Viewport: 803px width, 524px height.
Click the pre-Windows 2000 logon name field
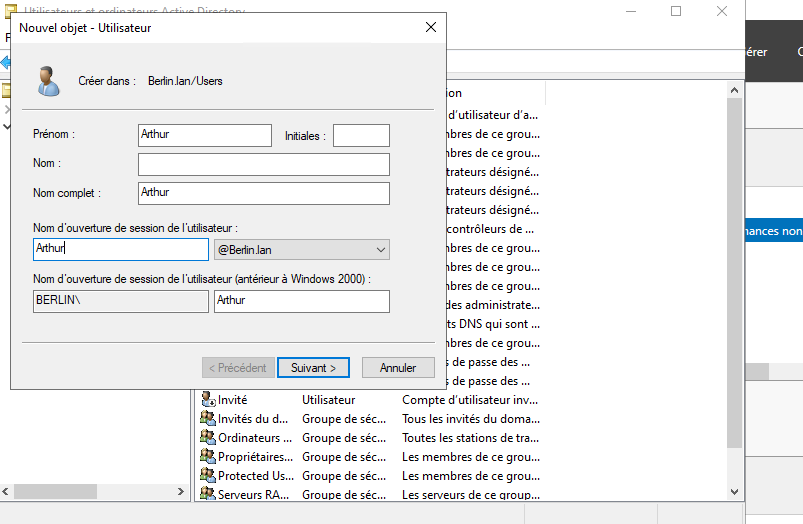click(x=302, y=301)
